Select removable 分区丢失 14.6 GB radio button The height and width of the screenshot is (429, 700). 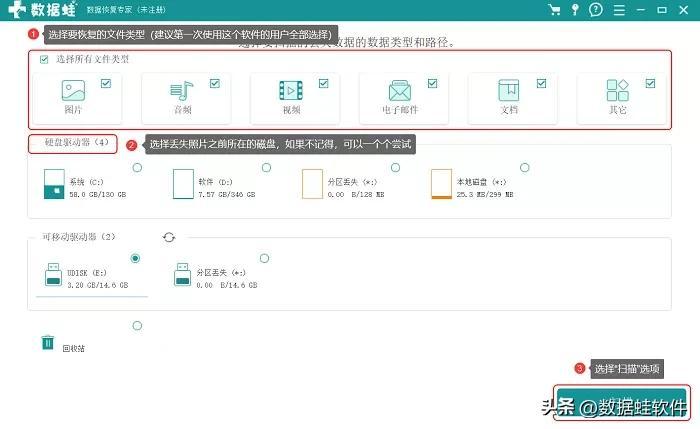(264, 258)
